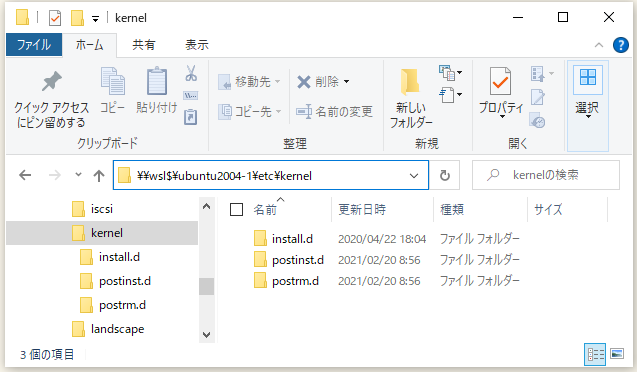
Task: Switch to the Share (共有) tab
Action: pos(144,45)
